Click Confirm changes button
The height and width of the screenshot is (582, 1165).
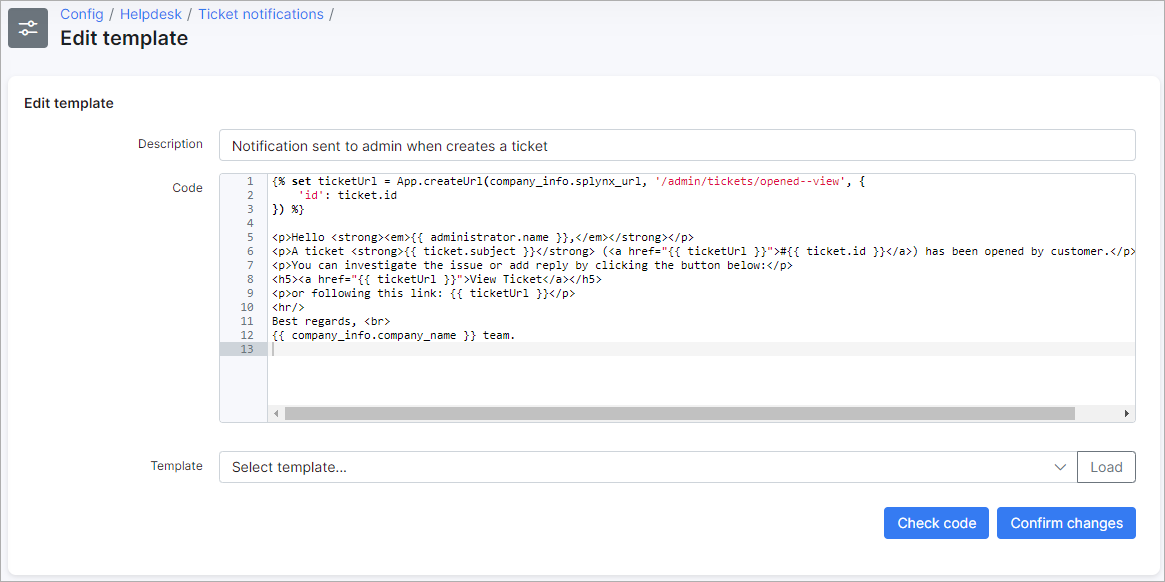[1066, 523]
